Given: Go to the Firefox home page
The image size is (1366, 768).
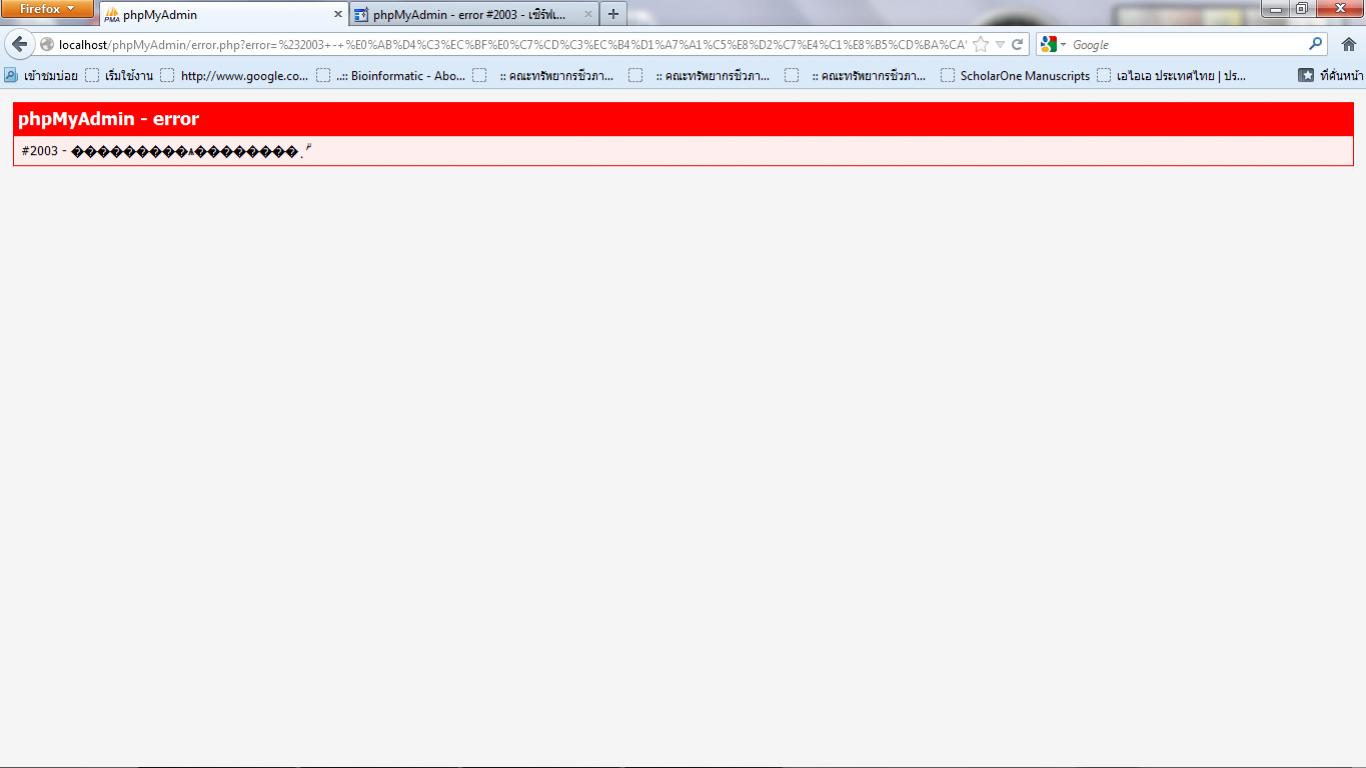Looking at the screenshot, I should [1348, 44].
